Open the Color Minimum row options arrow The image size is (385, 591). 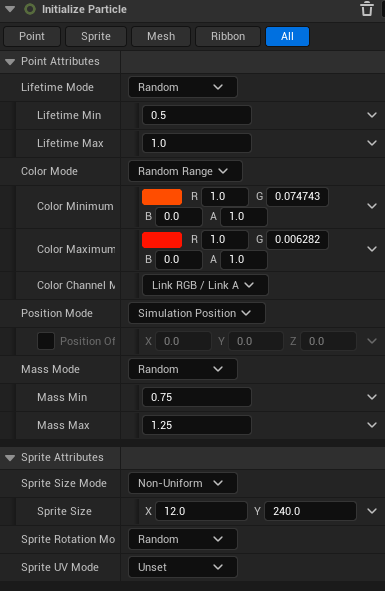click(372, 206)
